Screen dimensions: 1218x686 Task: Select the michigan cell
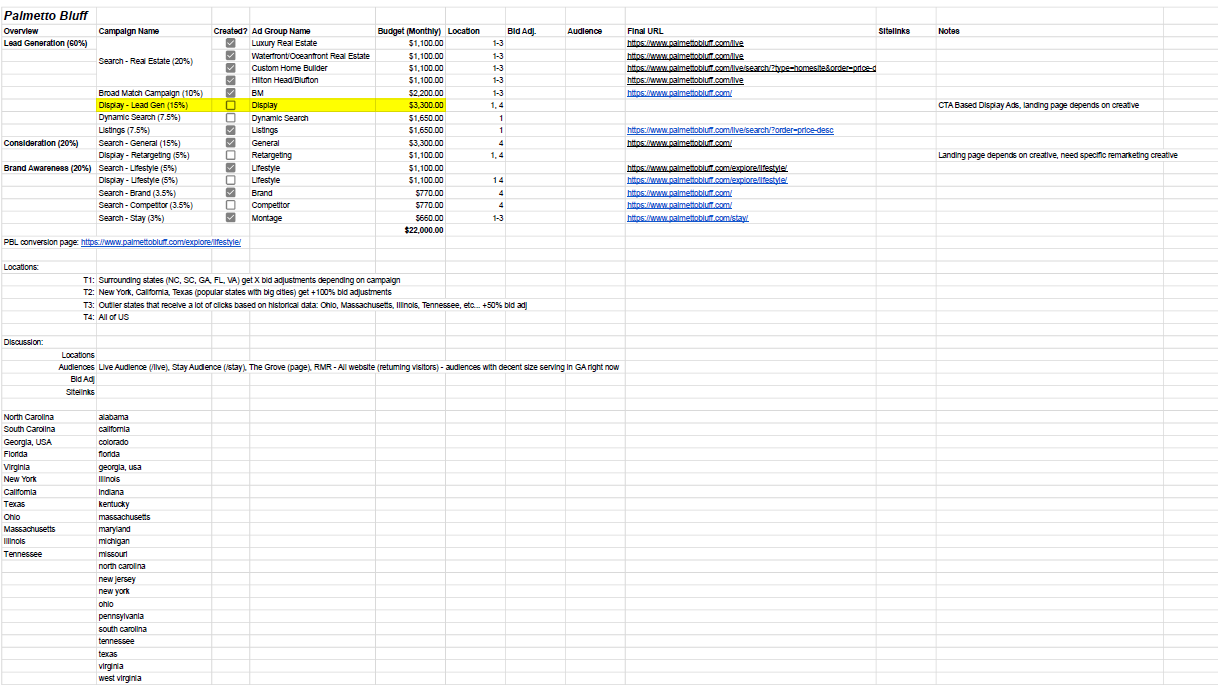click(154, 541)
